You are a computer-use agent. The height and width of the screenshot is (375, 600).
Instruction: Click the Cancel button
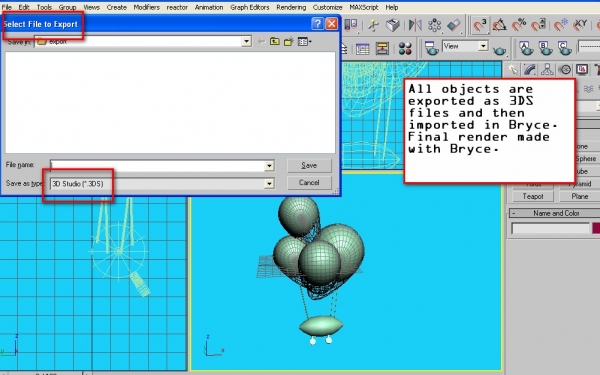point(309,183)
